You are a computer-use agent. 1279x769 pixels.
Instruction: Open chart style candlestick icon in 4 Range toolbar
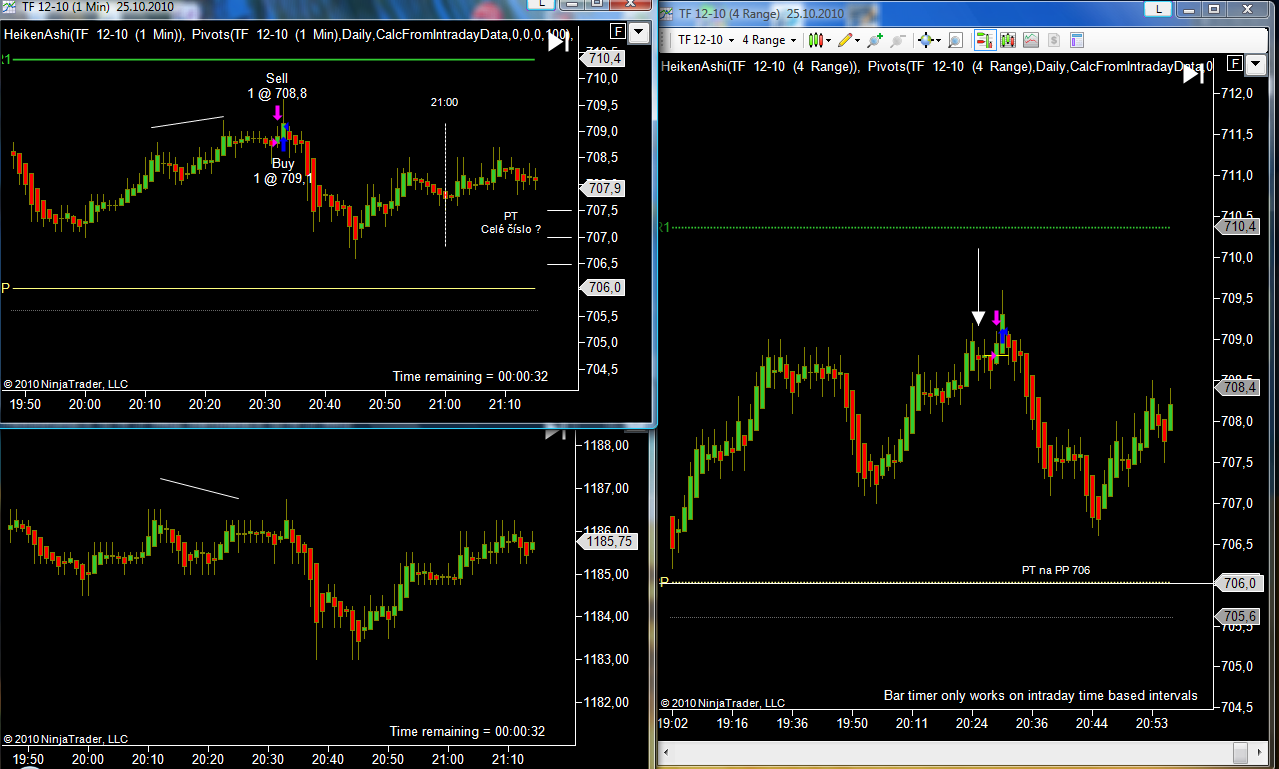tap(815, 40)
